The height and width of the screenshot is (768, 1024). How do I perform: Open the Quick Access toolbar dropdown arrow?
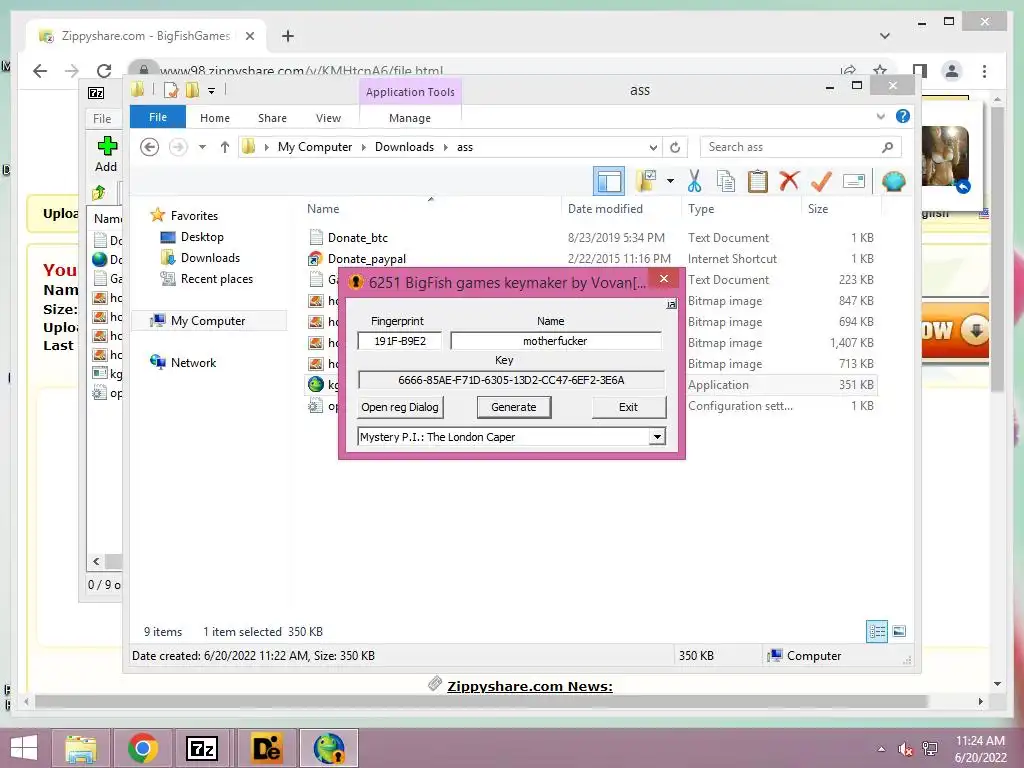(x=211, y=91)
